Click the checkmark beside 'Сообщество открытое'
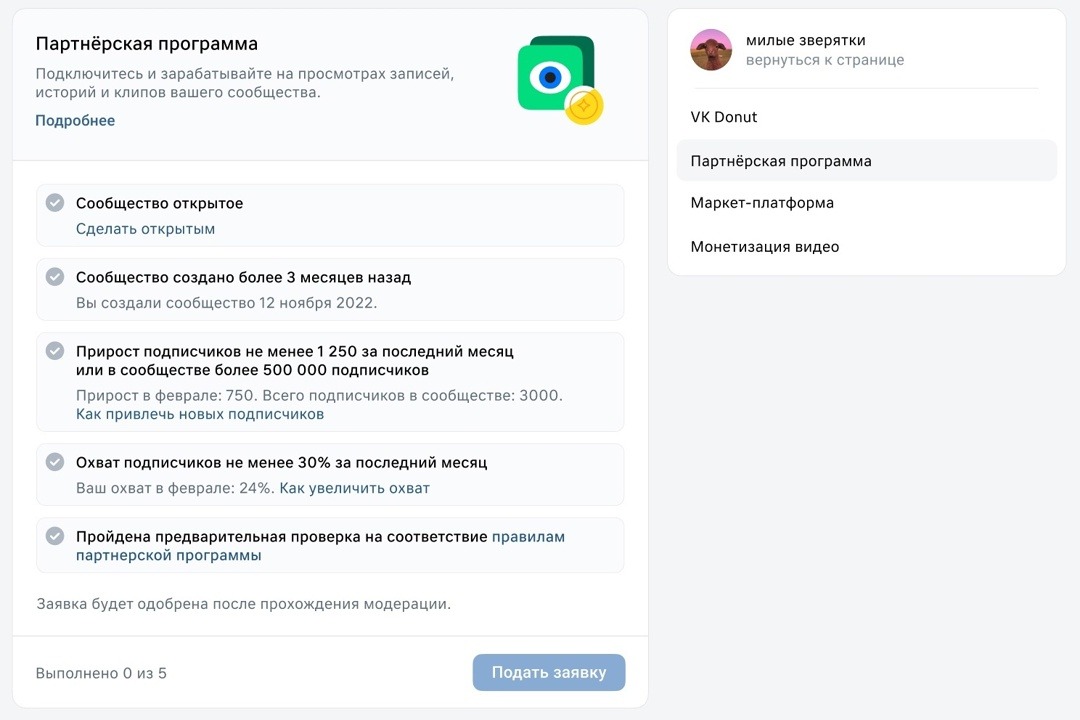The height and width of the screenshot is (720, 1080). point(55,203)
